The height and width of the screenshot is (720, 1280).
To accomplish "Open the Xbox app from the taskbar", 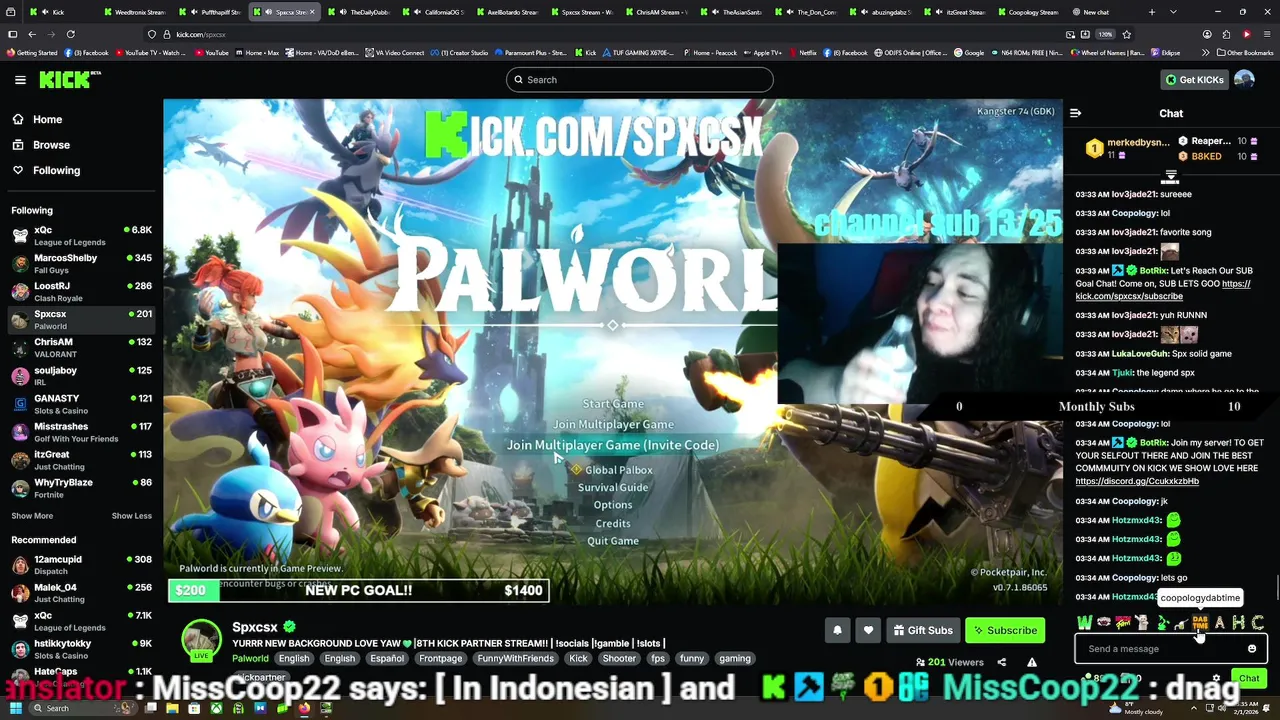I will click(x=216, y=708).
